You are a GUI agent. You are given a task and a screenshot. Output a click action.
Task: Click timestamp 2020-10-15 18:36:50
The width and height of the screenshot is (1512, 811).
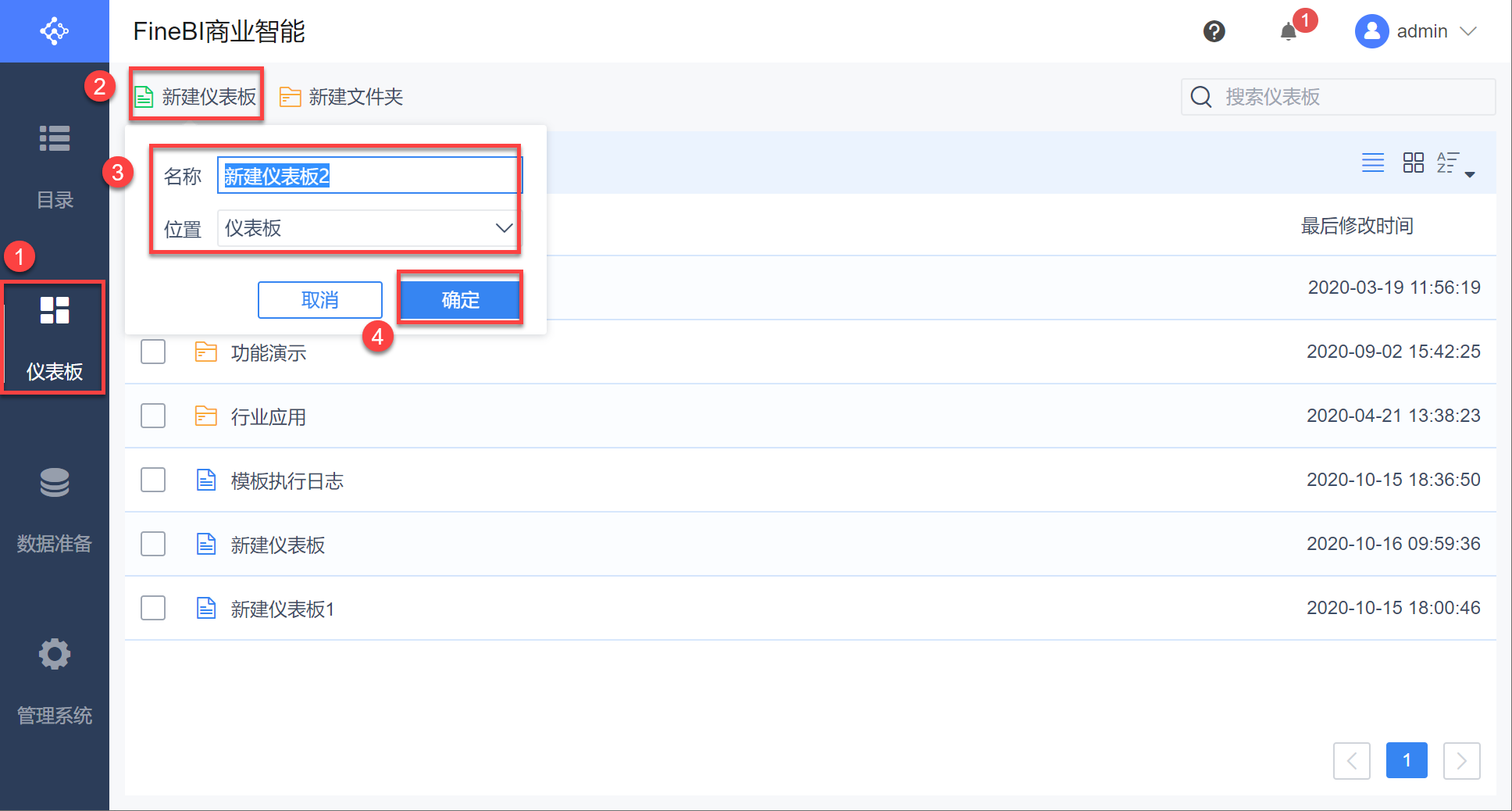1394,480
